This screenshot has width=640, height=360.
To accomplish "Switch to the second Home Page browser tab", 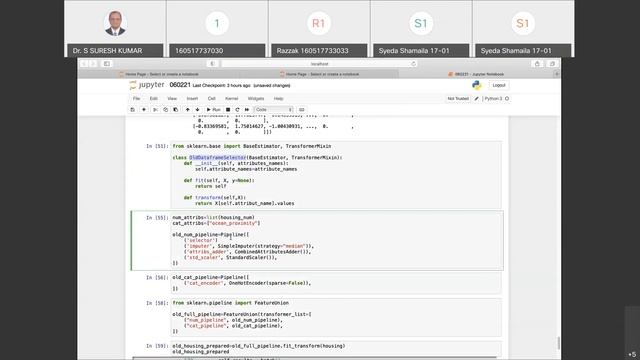I will tap(319, 74).
